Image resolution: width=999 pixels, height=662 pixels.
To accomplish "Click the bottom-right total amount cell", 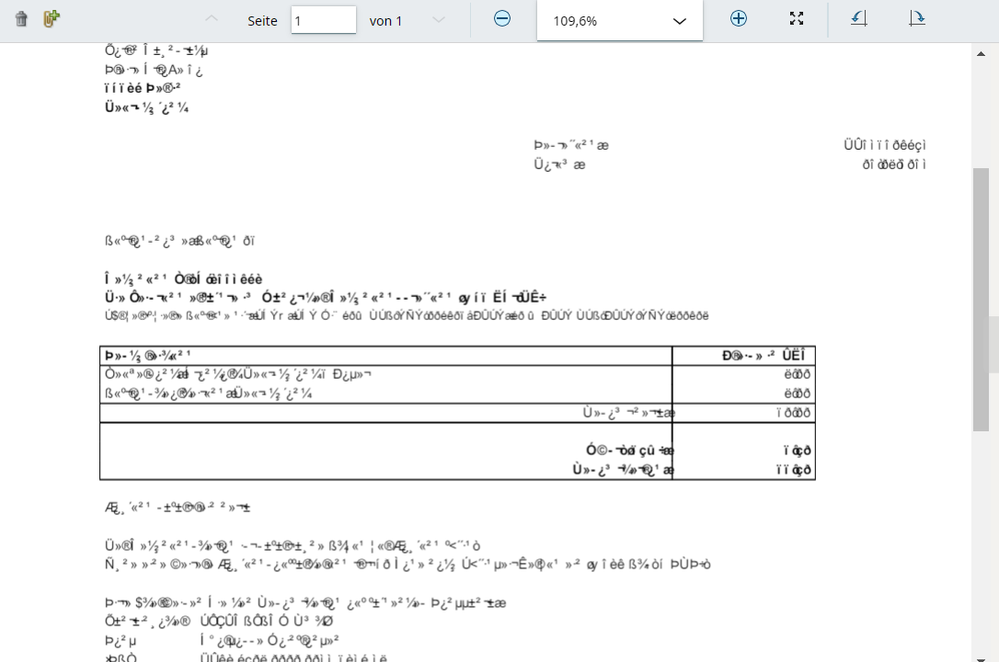I will (743, 470).
